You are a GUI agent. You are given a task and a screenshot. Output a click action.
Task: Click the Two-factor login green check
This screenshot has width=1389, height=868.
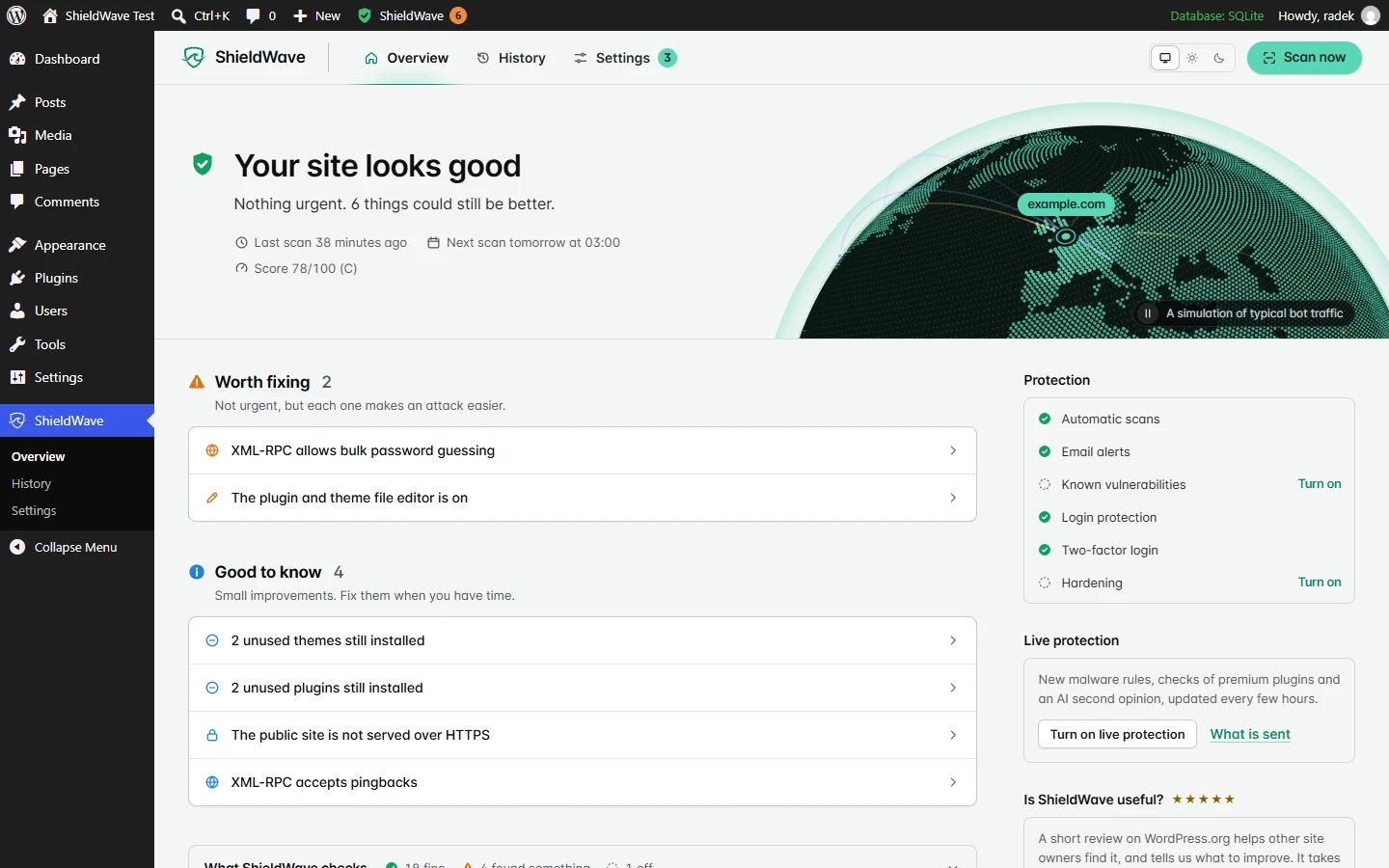(1045, 550)
